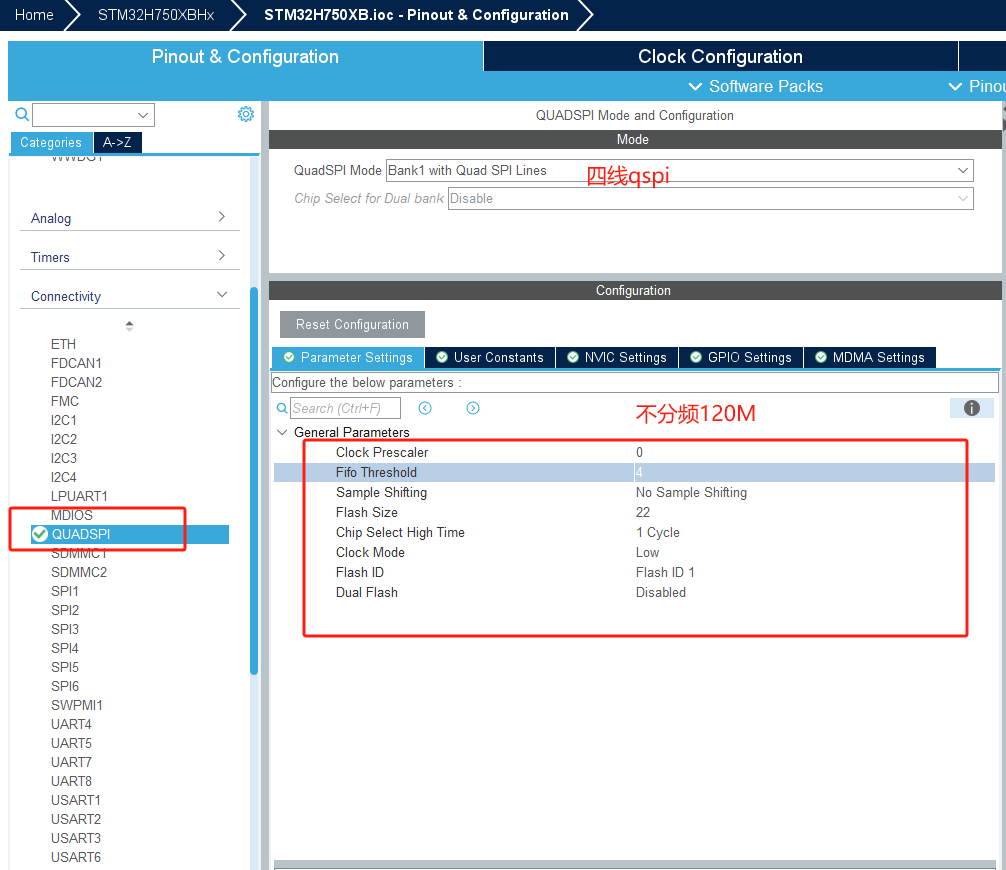Select SPI6 peripheral
The image size is (1006, 870).
pos(65,687)
